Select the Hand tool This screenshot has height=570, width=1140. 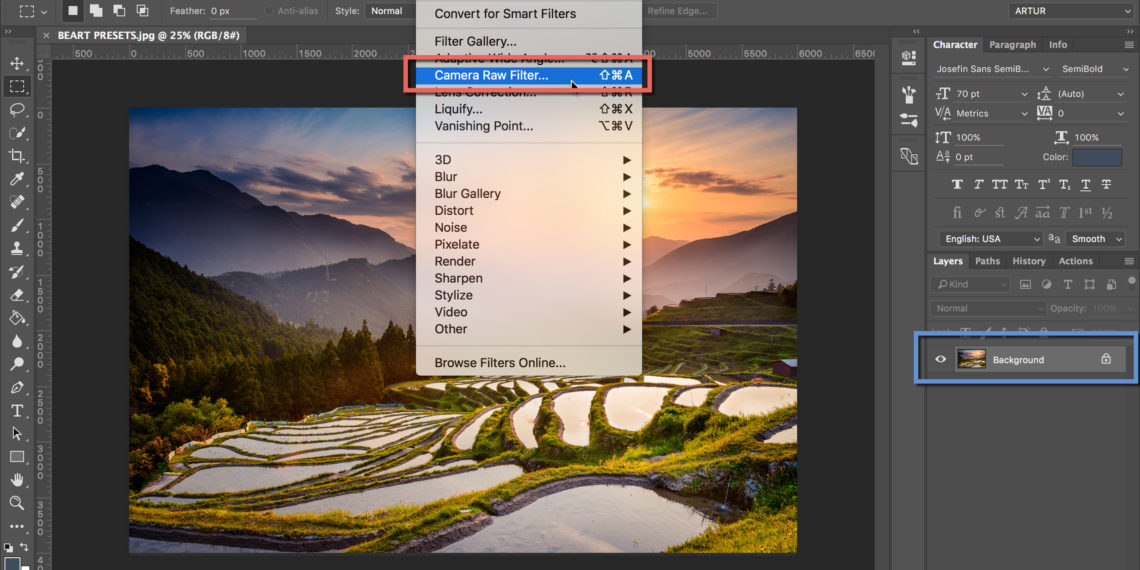(x=17, y=480)
